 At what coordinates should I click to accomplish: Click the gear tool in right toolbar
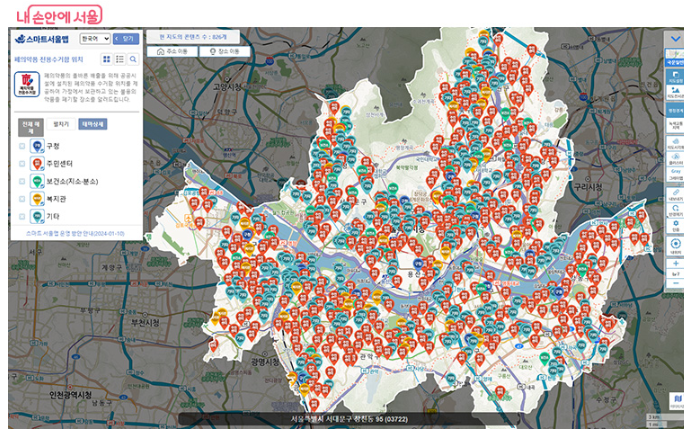[x=675, y=225]
